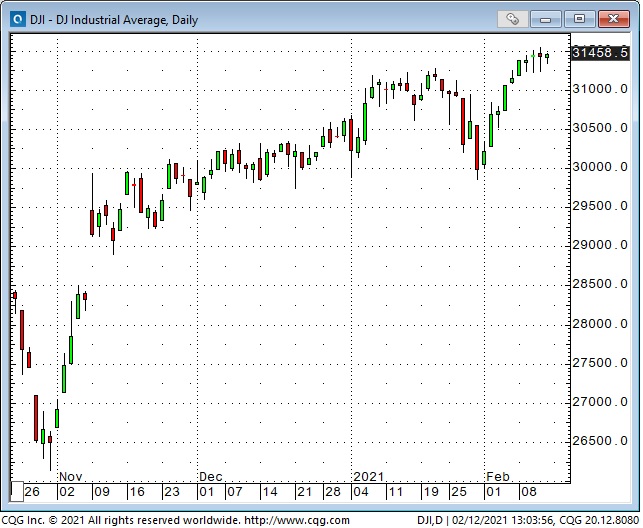Viewport: 643px width, 528px height.
Task: Click the 16 date on time axis
Action: 137,492
